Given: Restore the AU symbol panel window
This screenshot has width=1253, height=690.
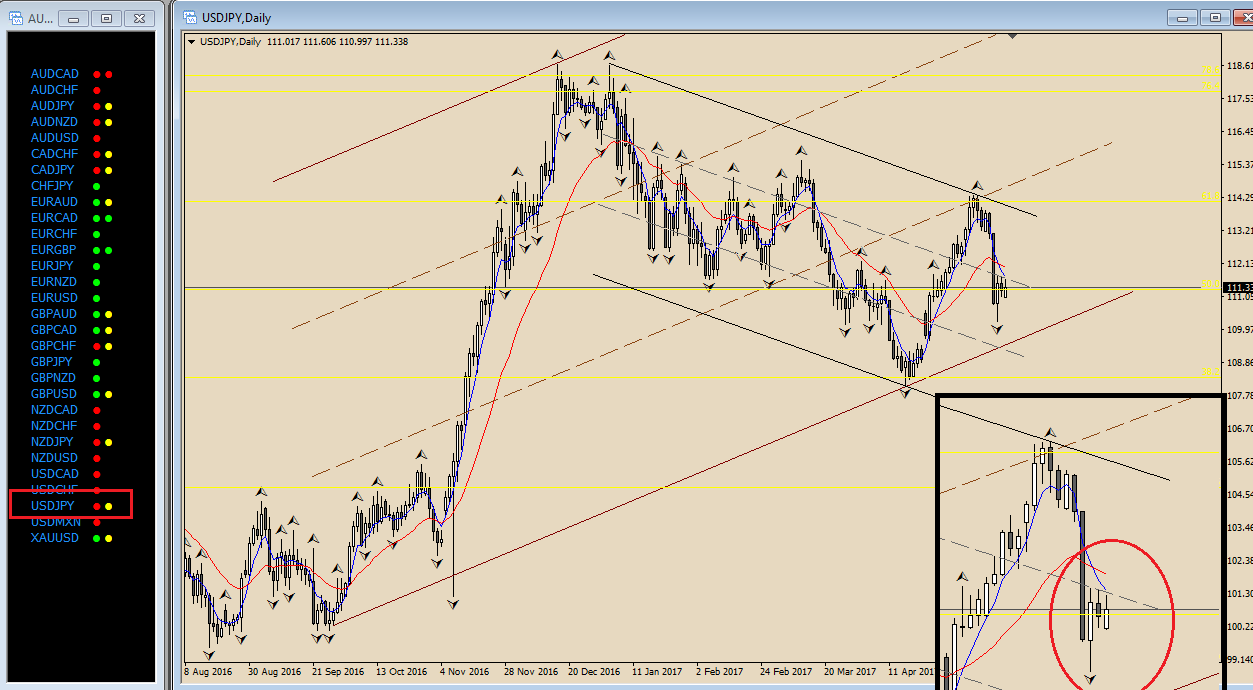Looking at the screenshot, I should (106, 18).
